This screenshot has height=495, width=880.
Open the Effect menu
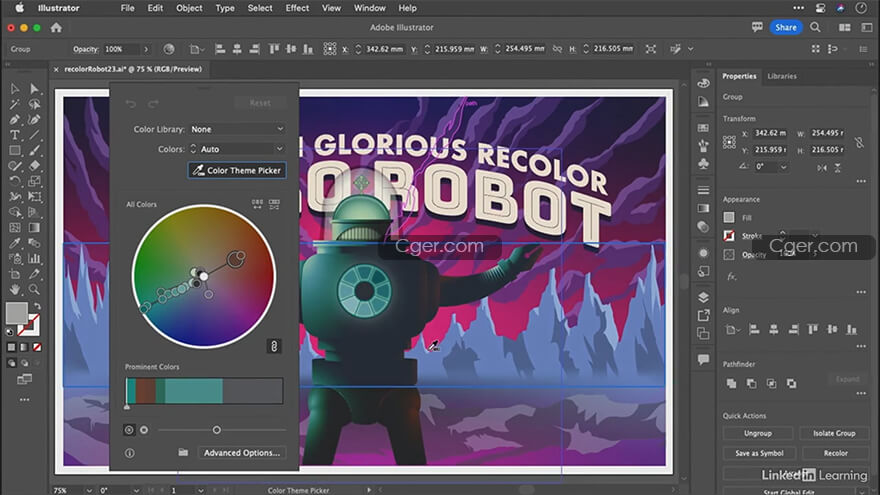tap(297, 8)
